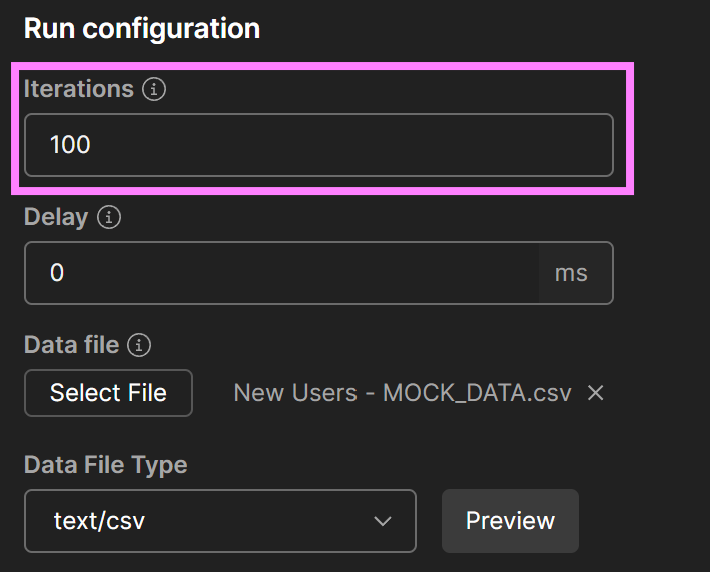Place cursor on the 100 value
Viewport: 710px width, 572px height.
coord(70,145)
